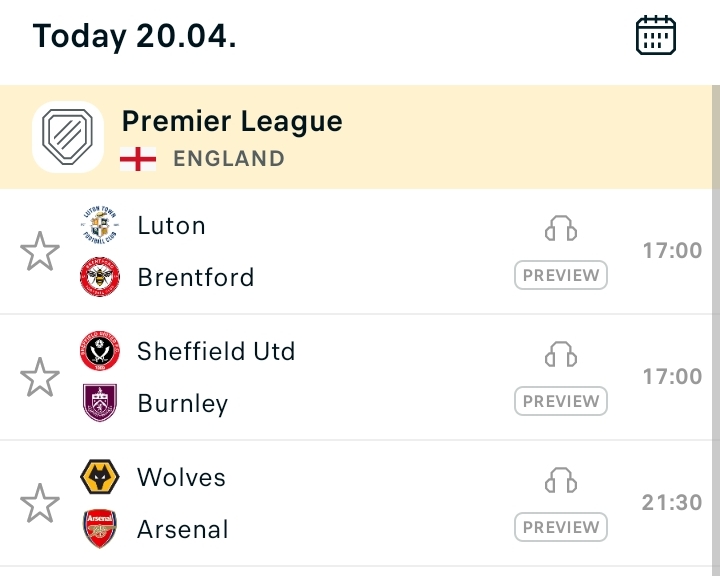Favorite the Sheffield Utd vs Burnley match star
Image resolution: width=720 pixels, height=576 pixels.
click(40, 377)
